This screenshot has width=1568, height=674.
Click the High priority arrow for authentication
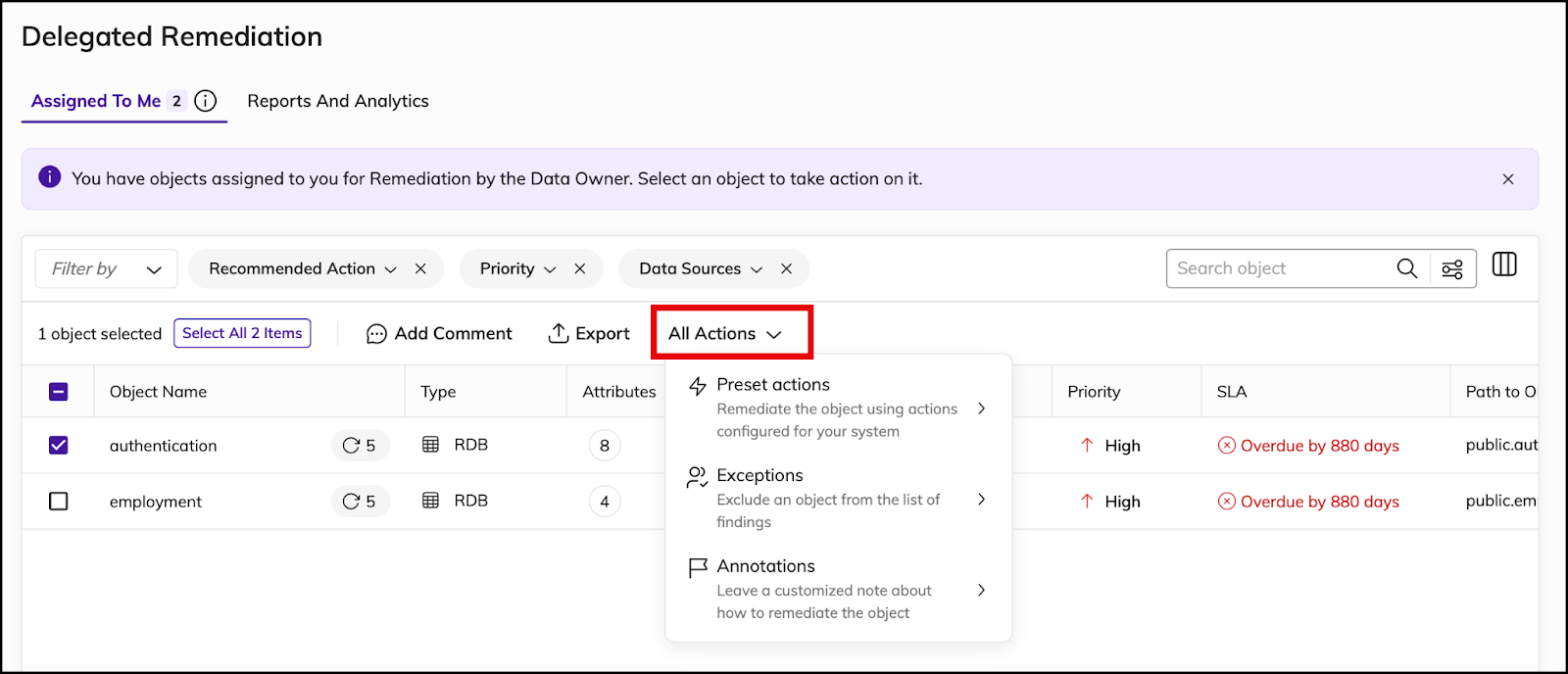tap(1087, 446)
